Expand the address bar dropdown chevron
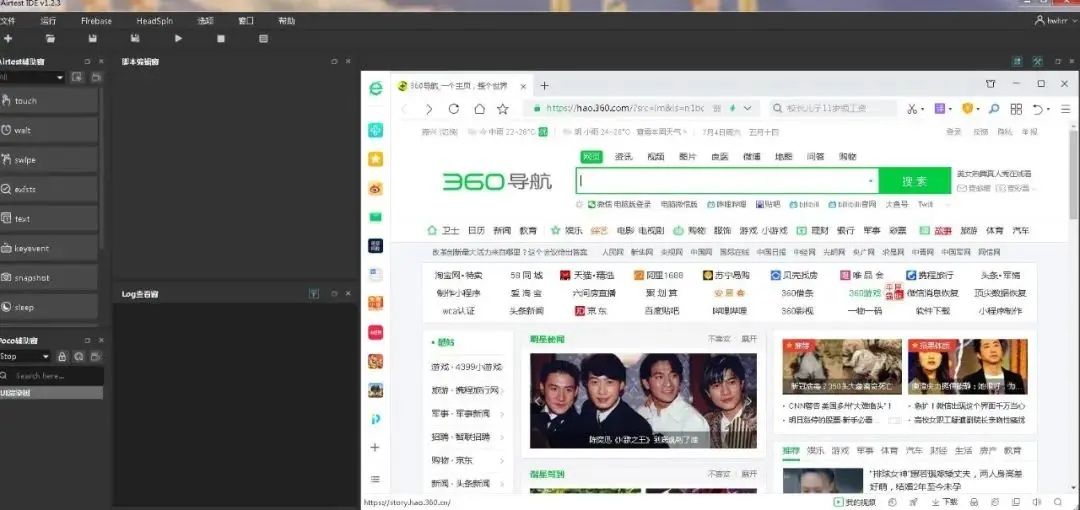Viewport: 1080px width, 510px height. coord(747,108)
